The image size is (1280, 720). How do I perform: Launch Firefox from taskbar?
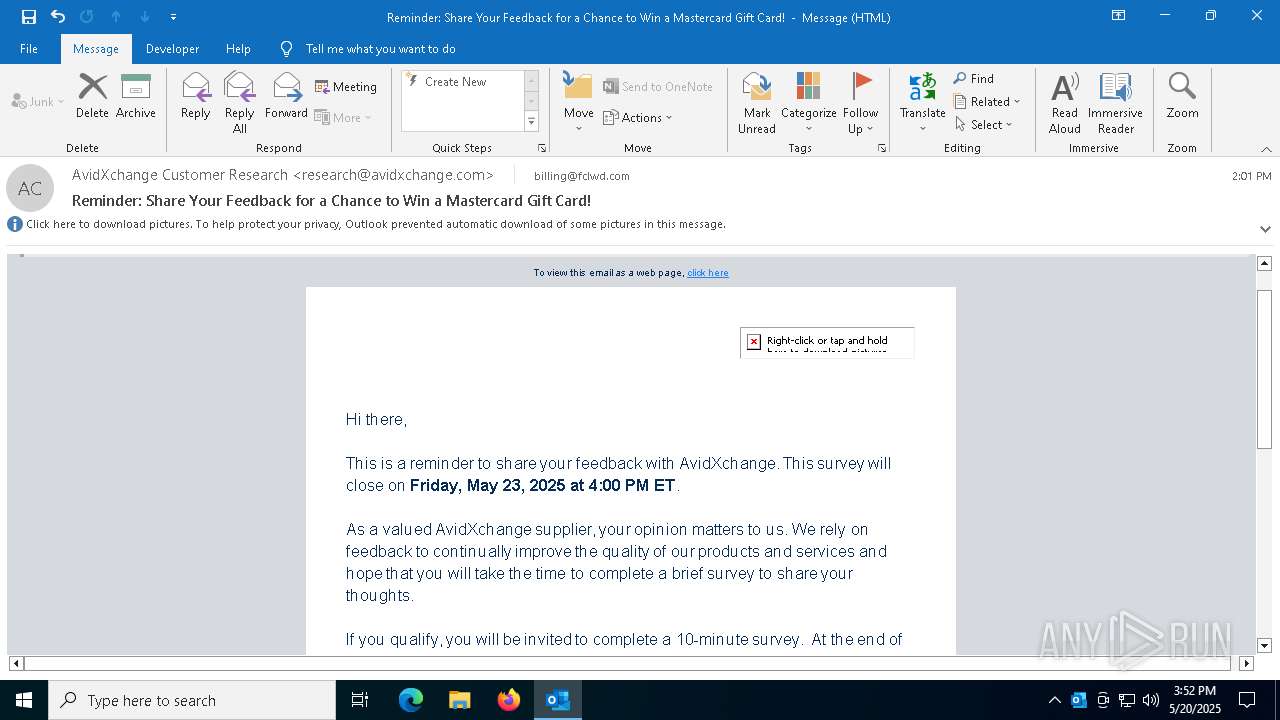[509, 700]
